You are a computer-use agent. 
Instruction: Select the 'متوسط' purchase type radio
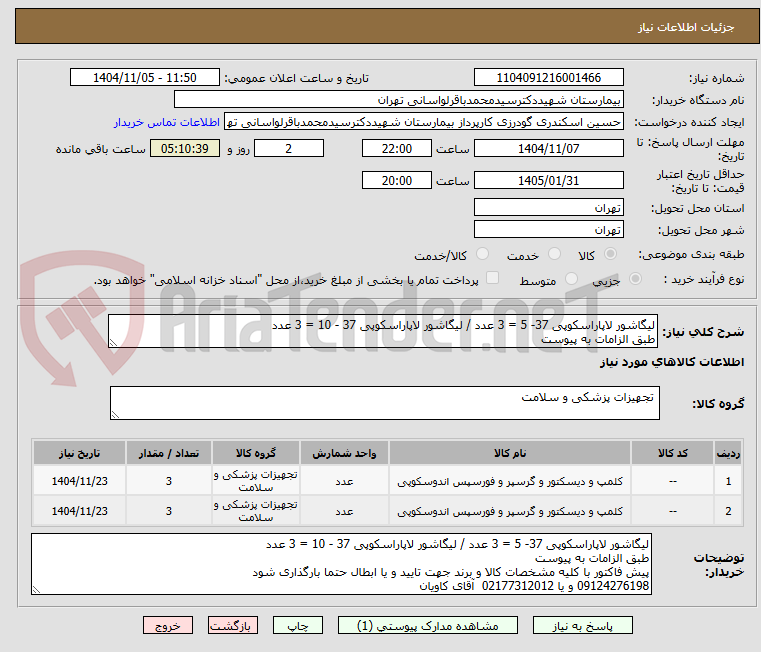pyautogui.click(x=572, y=279)
